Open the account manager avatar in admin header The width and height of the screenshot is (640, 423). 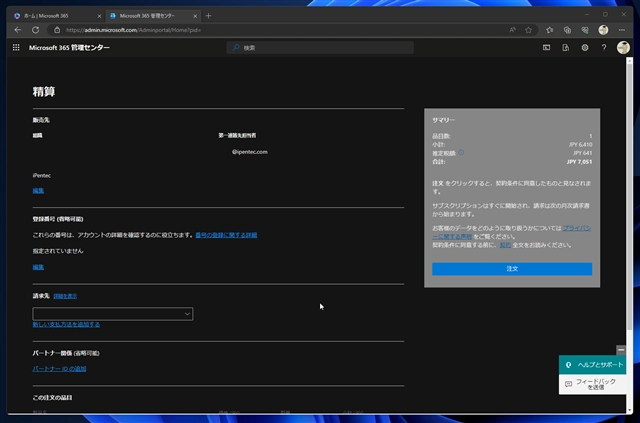pyautogui.click(x=623, y=48)
